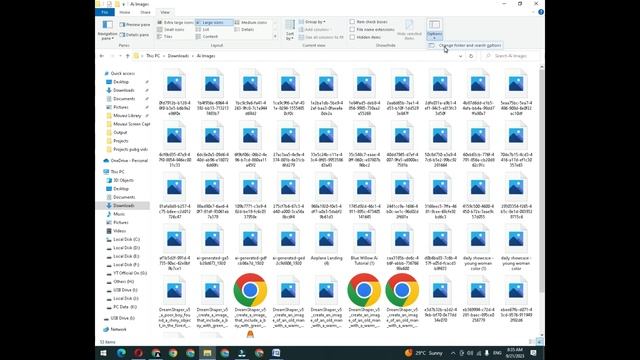Open the Sort by dropdown

point(290,30)
